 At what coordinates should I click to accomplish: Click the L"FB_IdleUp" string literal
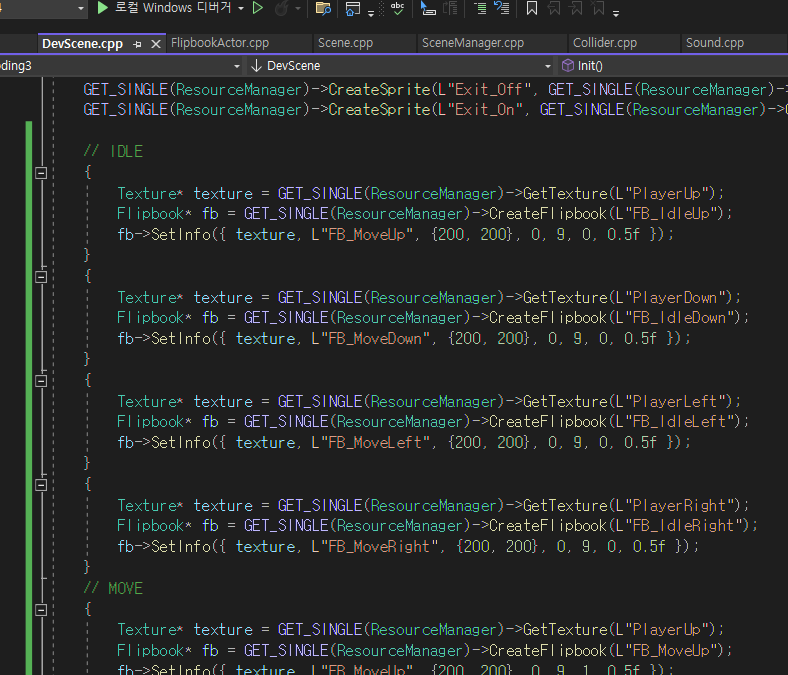point(664,214)
